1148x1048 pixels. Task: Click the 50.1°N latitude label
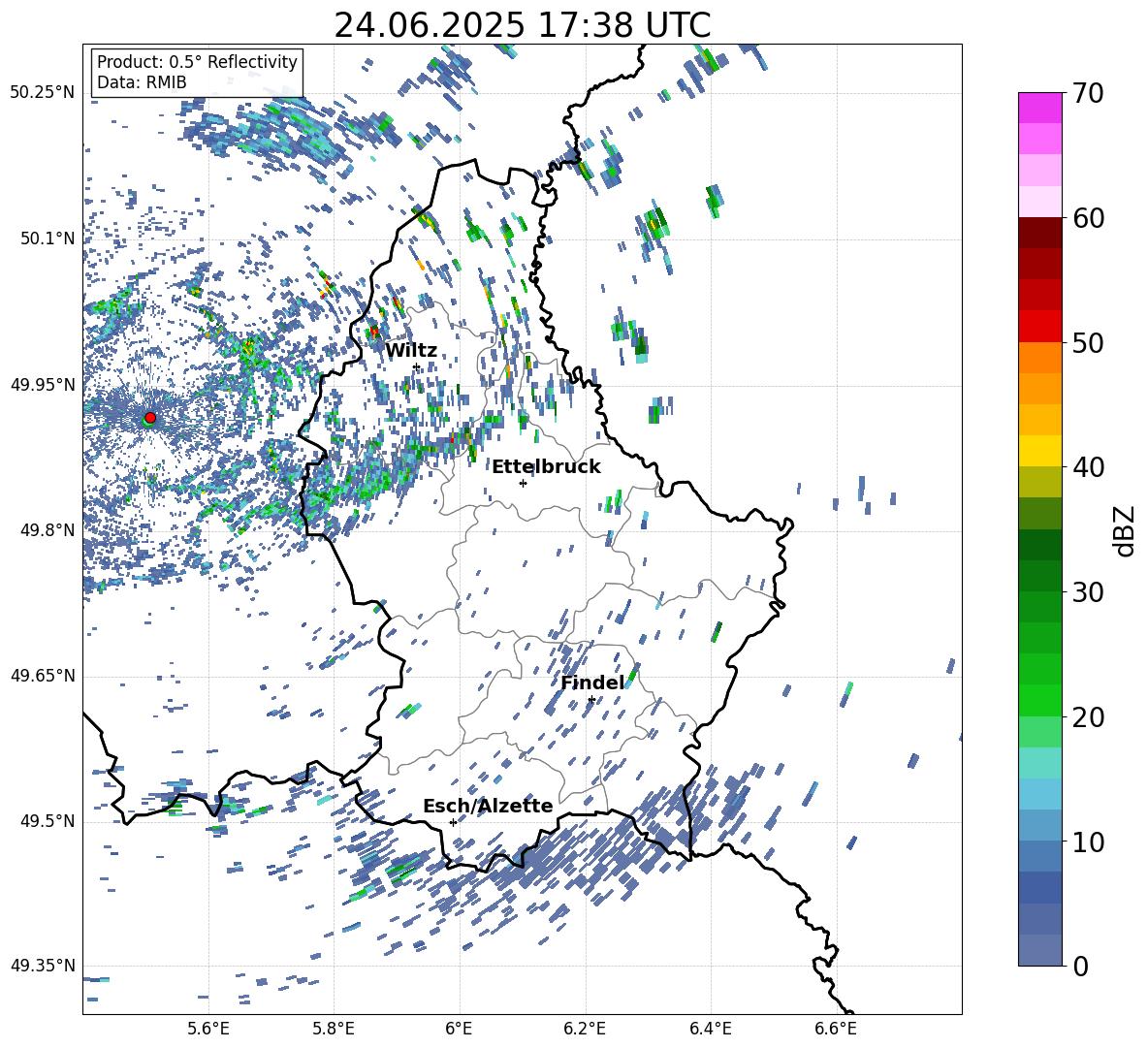(48, 238)
